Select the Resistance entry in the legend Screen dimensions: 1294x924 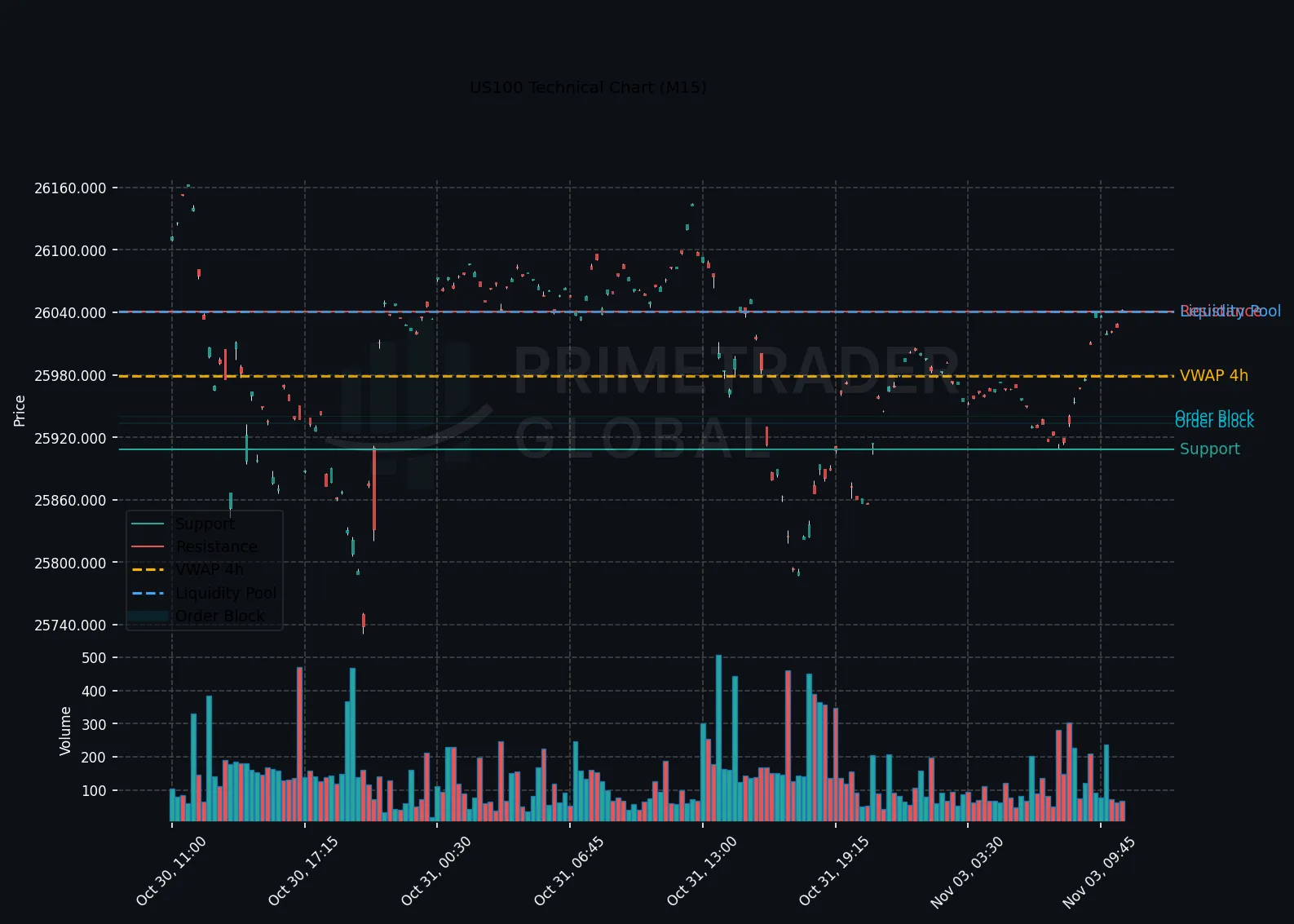tap(216, 546)
